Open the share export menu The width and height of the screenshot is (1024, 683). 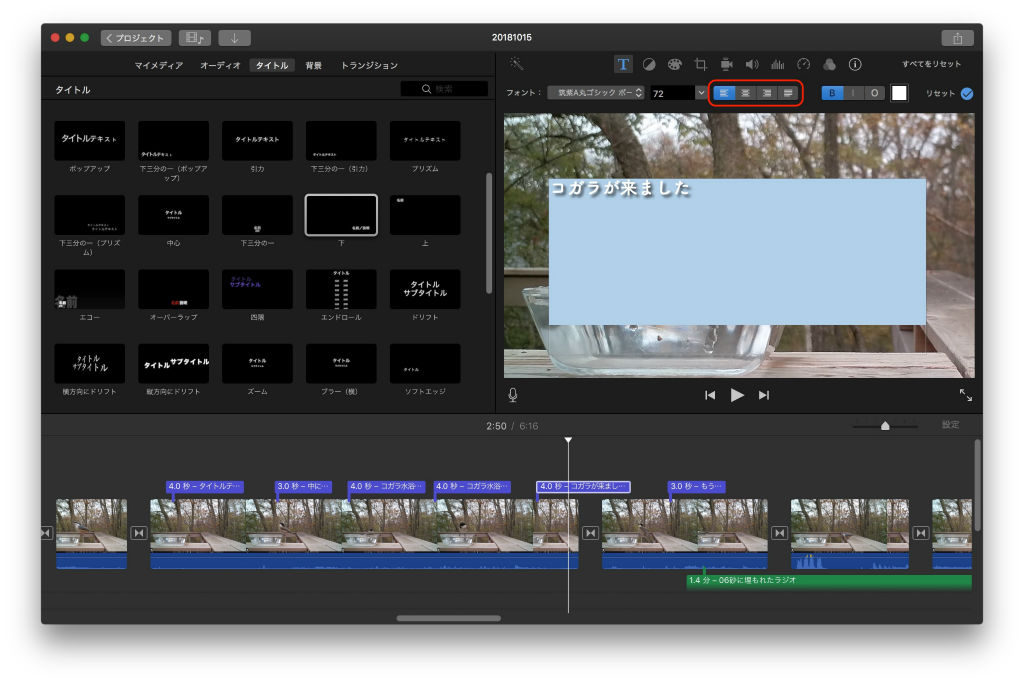(x=957, y=38)
